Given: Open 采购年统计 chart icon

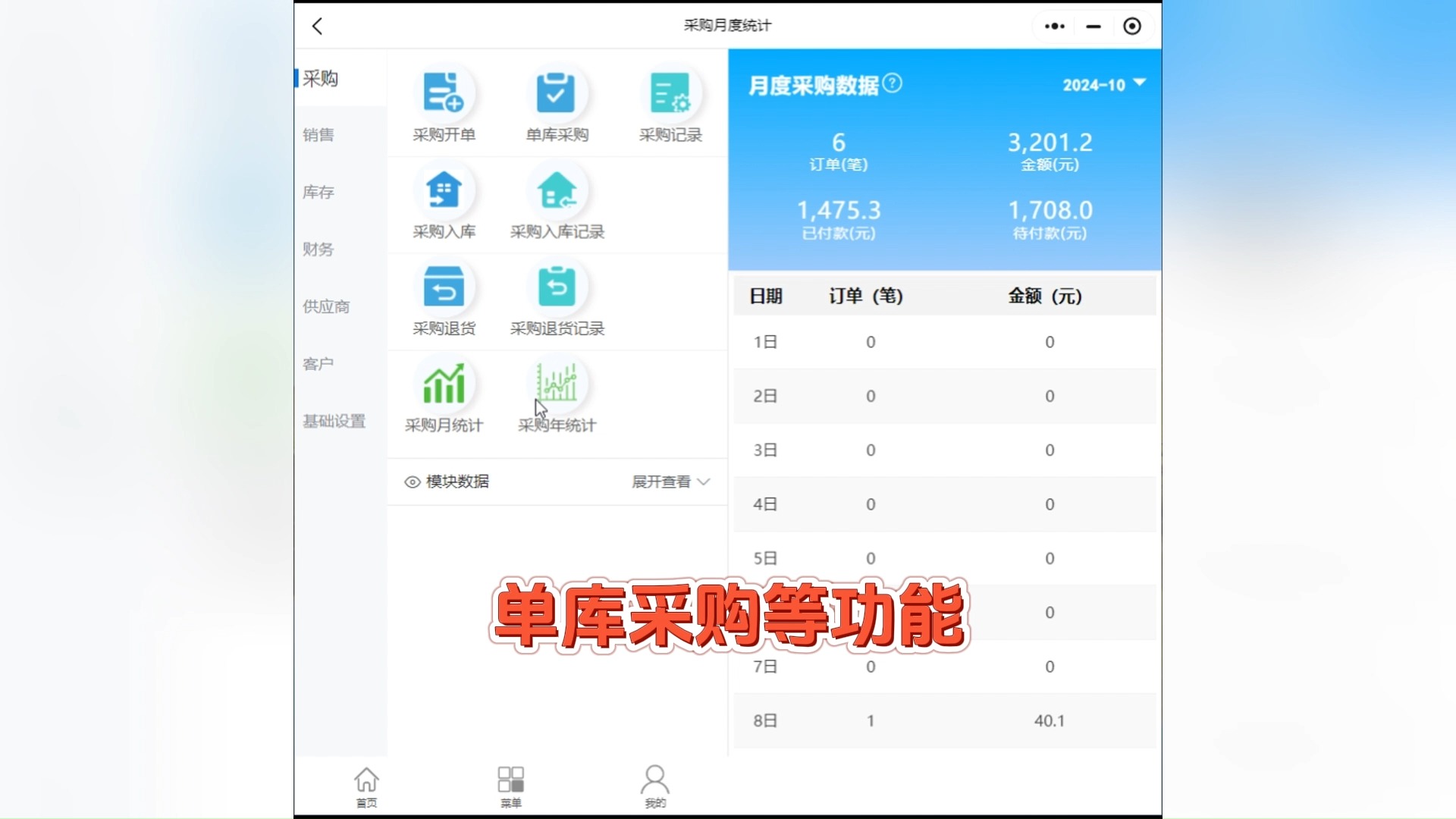Looking at the screenshot, I should click(557, 384).
